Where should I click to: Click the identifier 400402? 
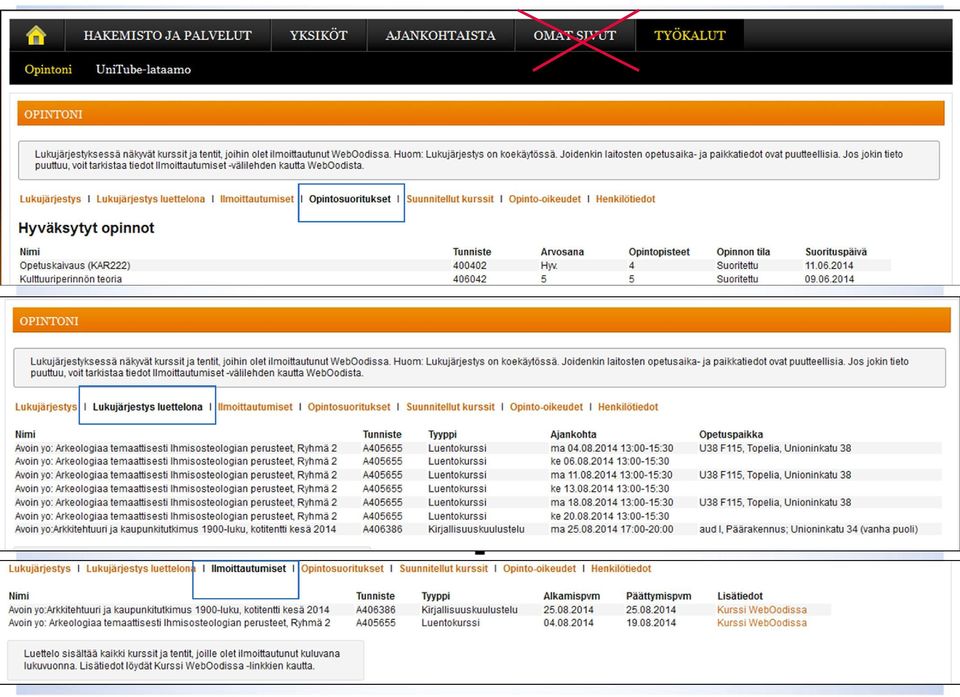click(470, 265)
